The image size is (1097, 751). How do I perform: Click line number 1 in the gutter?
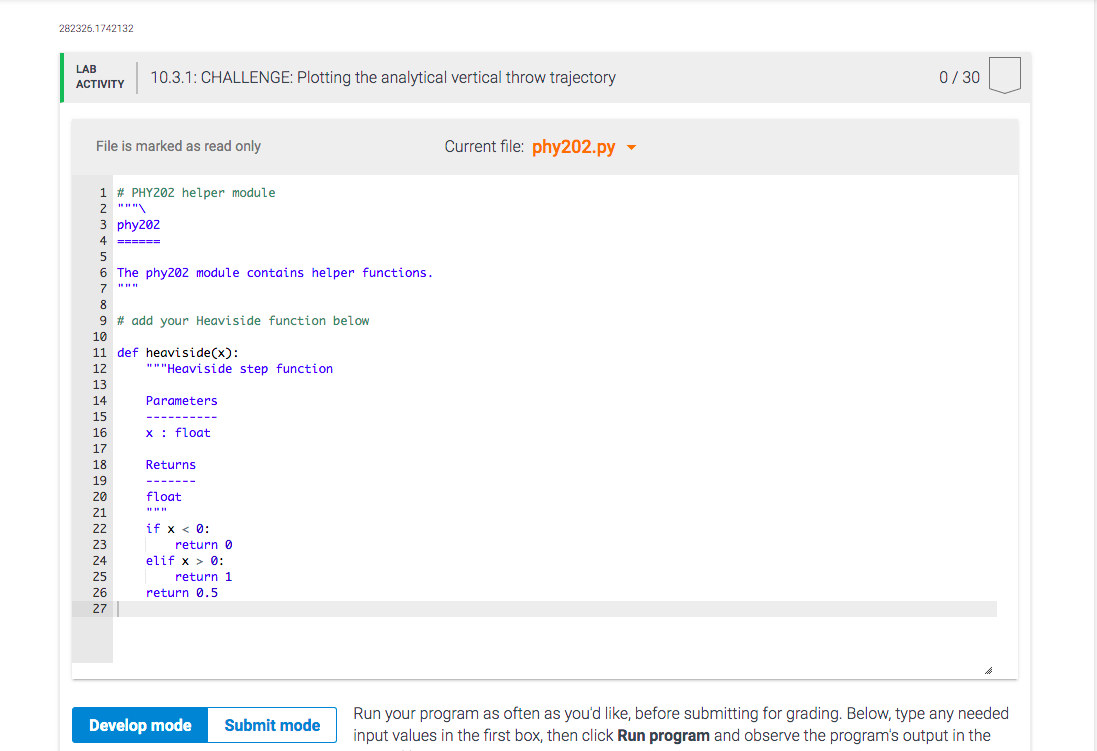point(102,192)
